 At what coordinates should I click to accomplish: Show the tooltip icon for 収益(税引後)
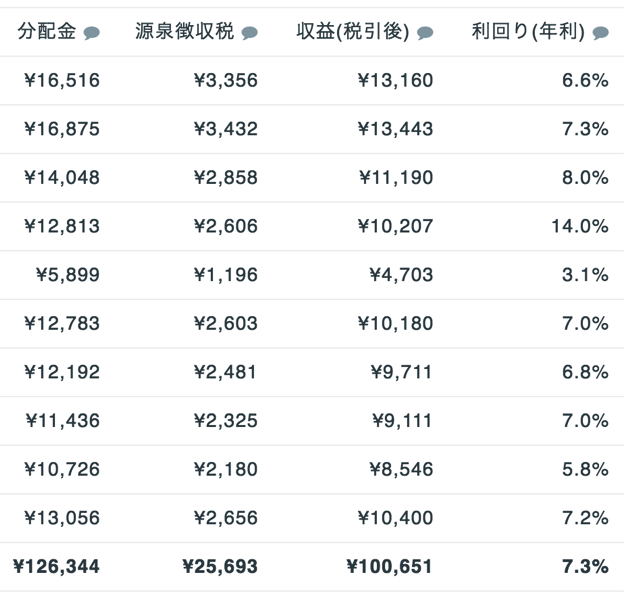[425, 33]
